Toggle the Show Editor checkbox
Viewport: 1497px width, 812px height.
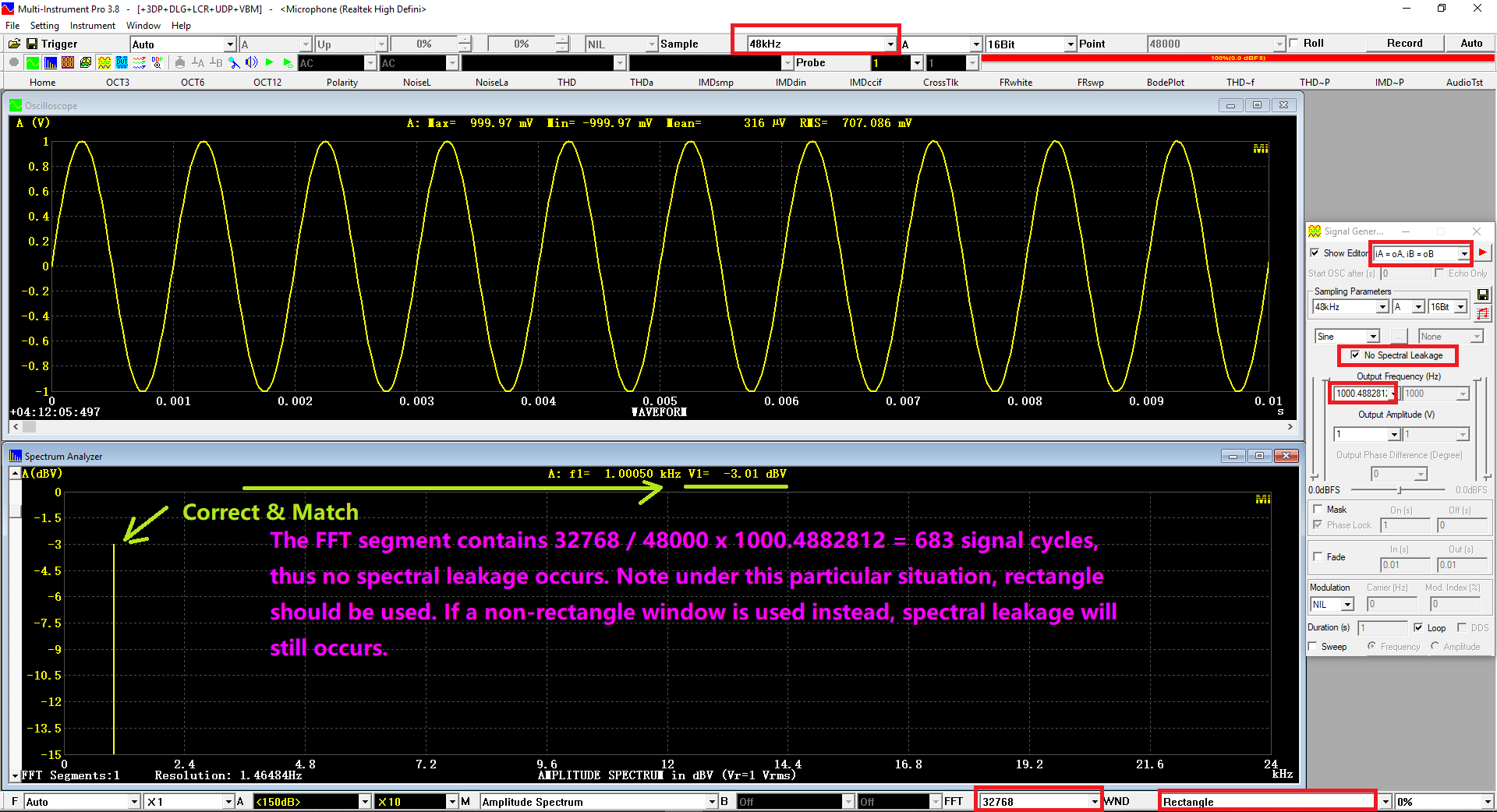1315,253
